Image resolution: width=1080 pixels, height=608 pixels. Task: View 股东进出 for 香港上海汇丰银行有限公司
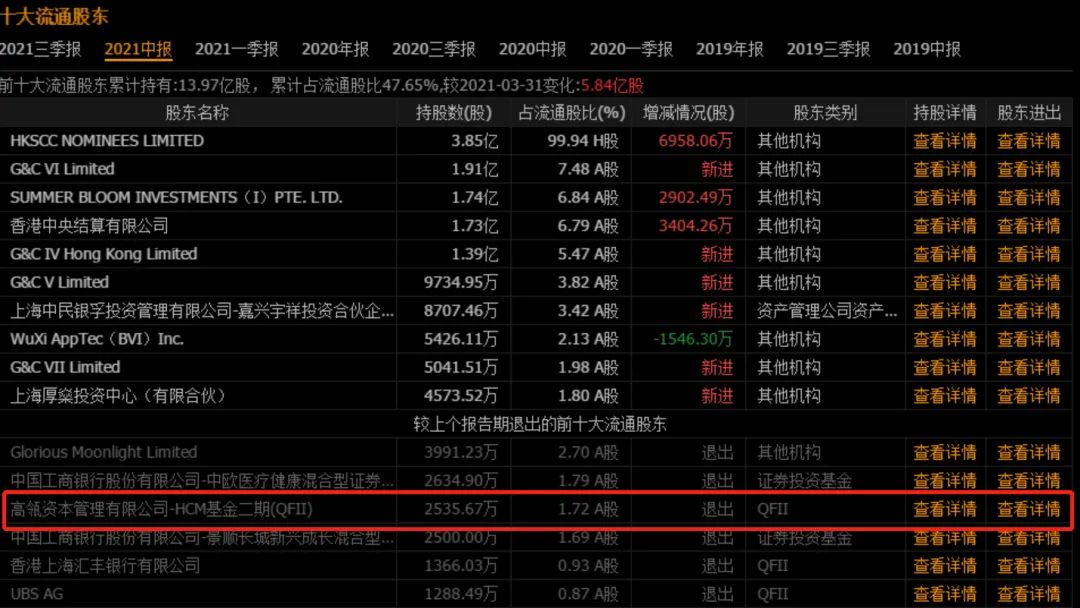[1029, 566]
